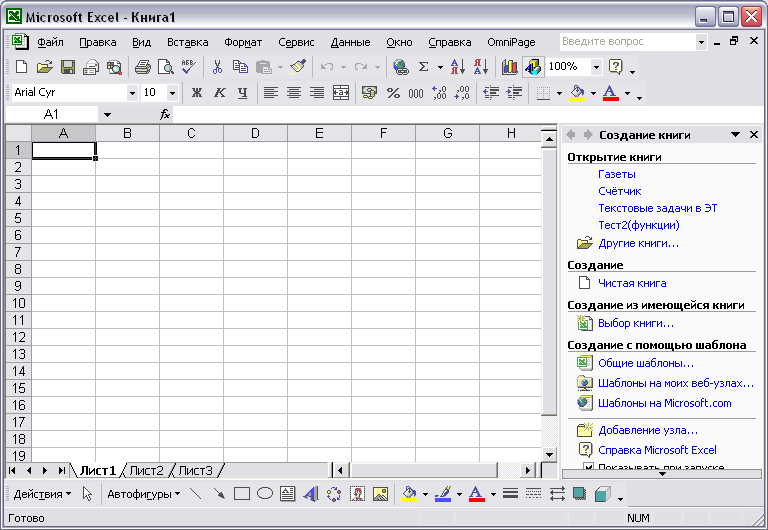Open the Автофигуры menu

(x=144, y=494)
